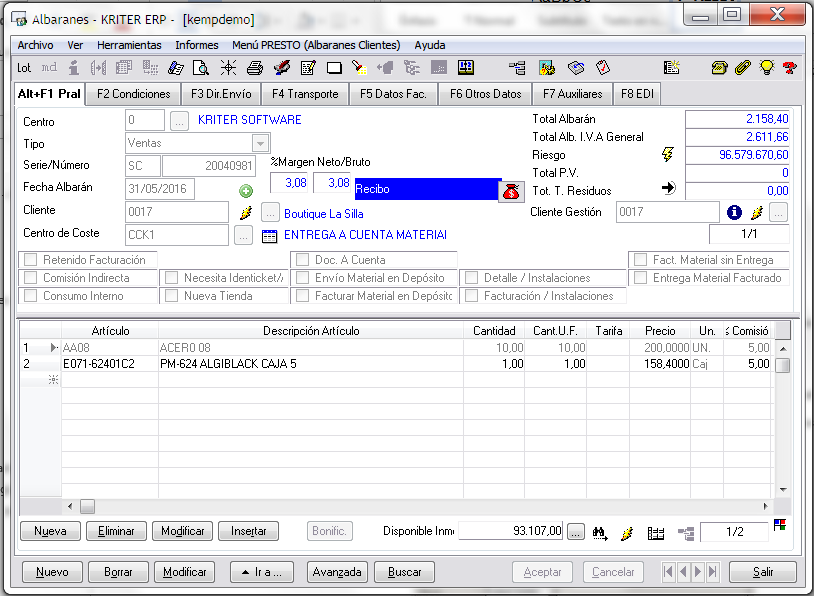Click the print preview magnifier icon

[x=200, y=67]
